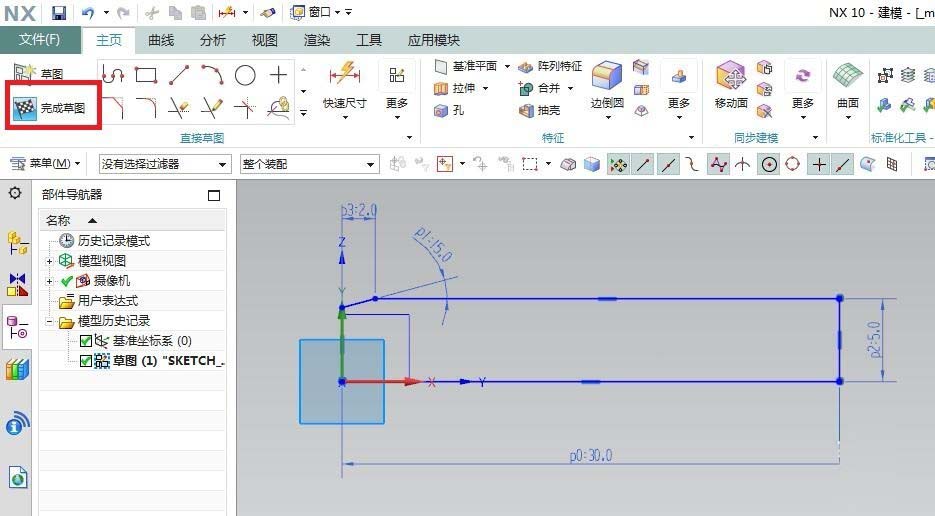935x516 pixels.
Task: Select the Quick Trim tool
Action: (179, 108)
